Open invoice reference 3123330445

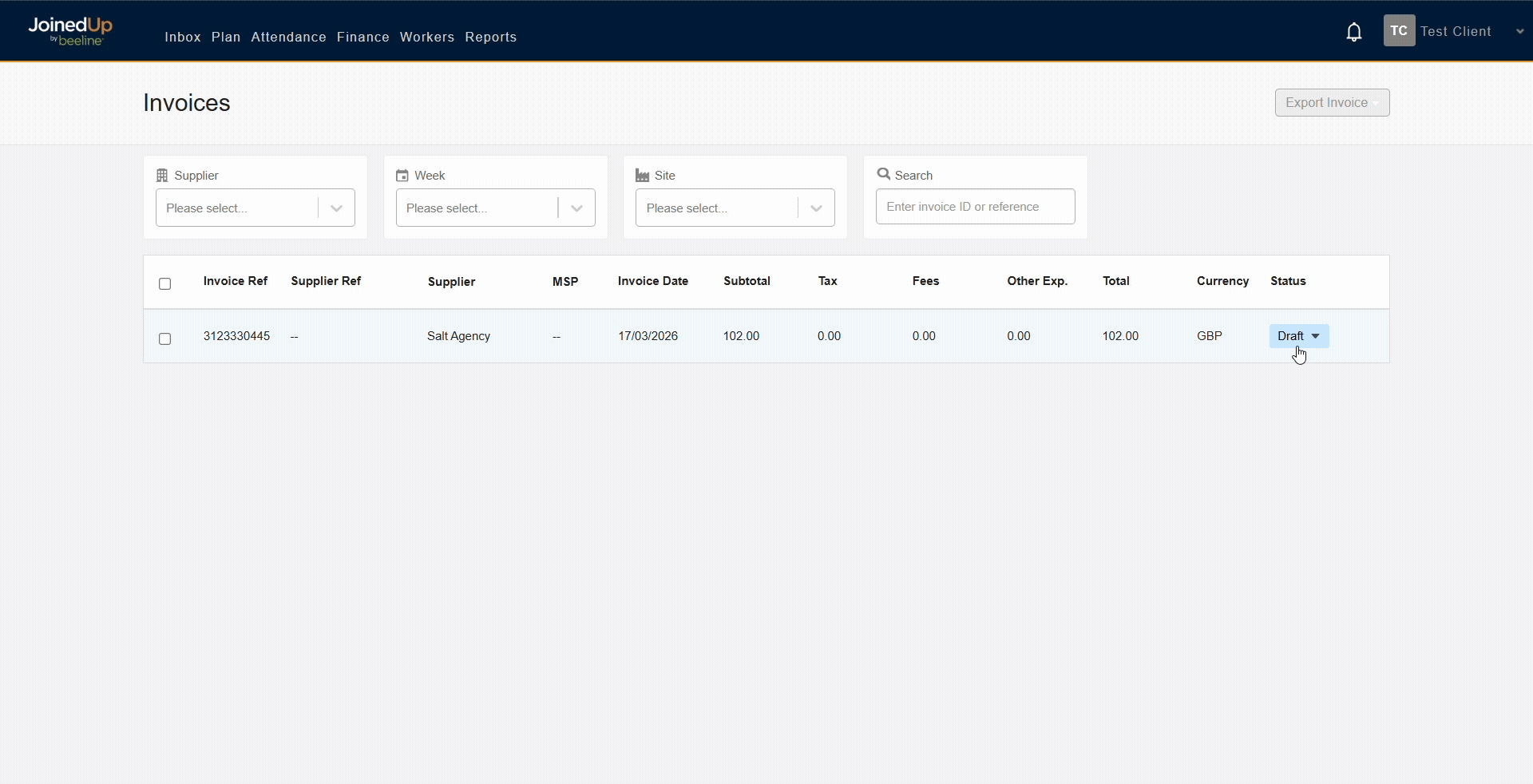click(236, 336)
